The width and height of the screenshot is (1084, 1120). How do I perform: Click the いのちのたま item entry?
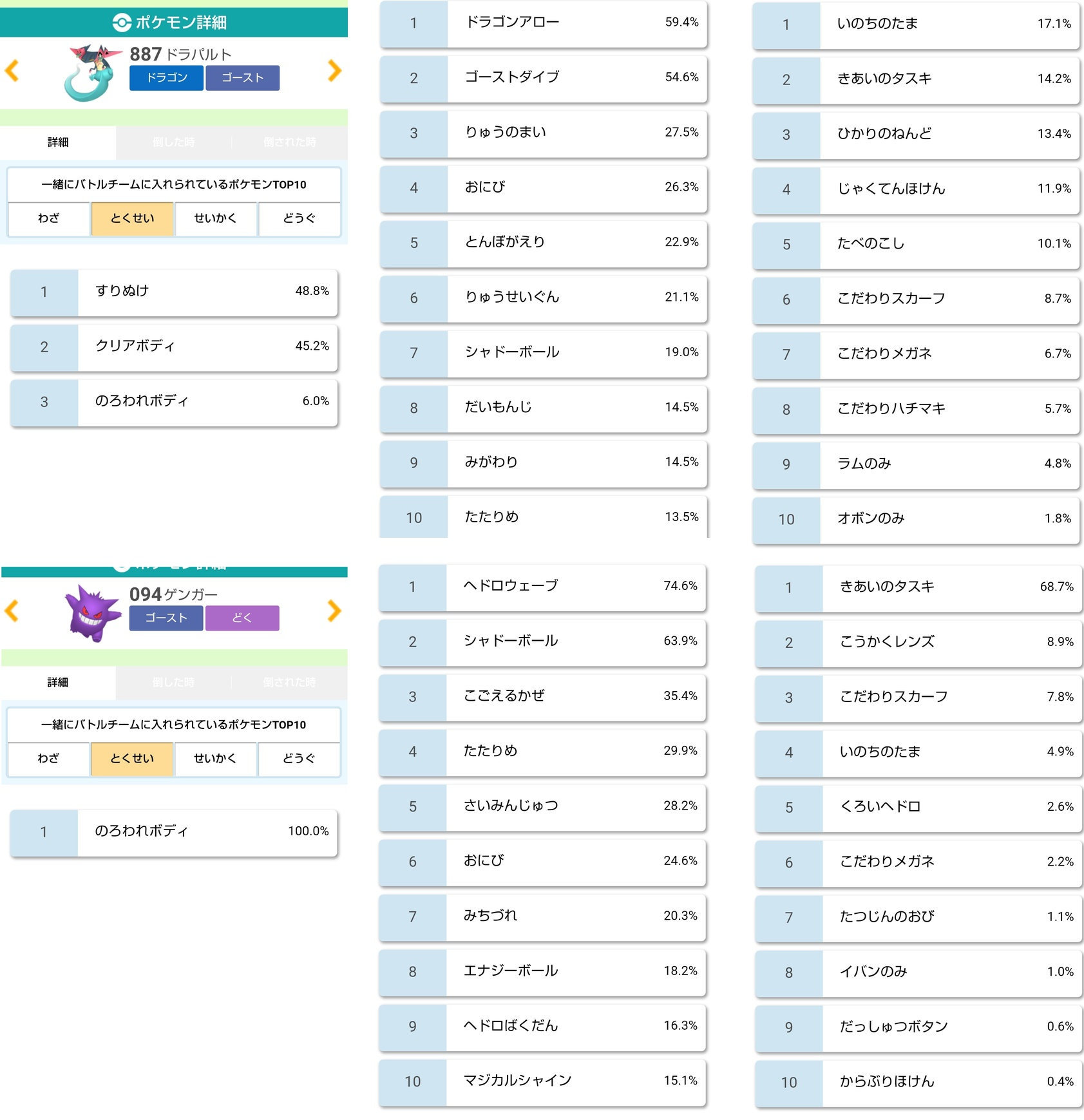(915, 24)
